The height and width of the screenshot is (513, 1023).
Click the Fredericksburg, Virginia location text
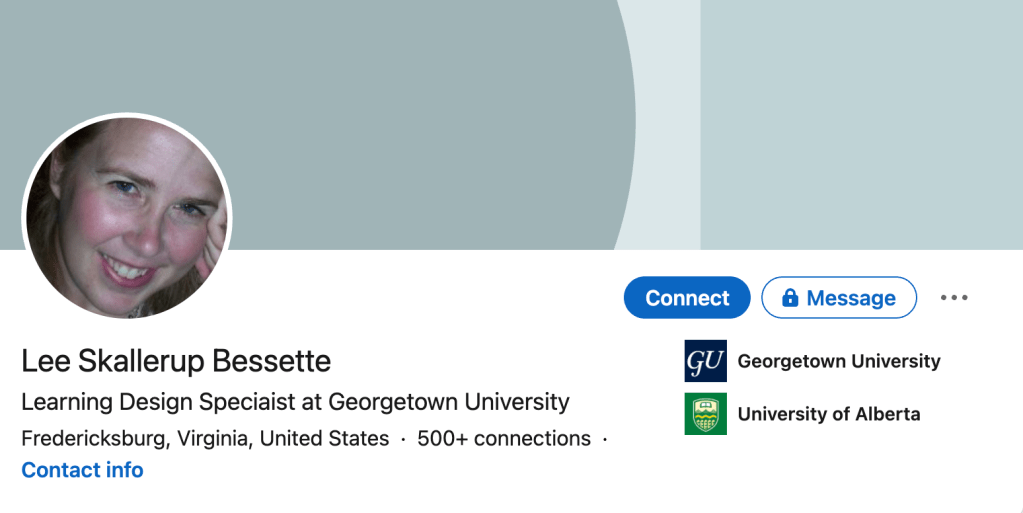tap(205, 438)
